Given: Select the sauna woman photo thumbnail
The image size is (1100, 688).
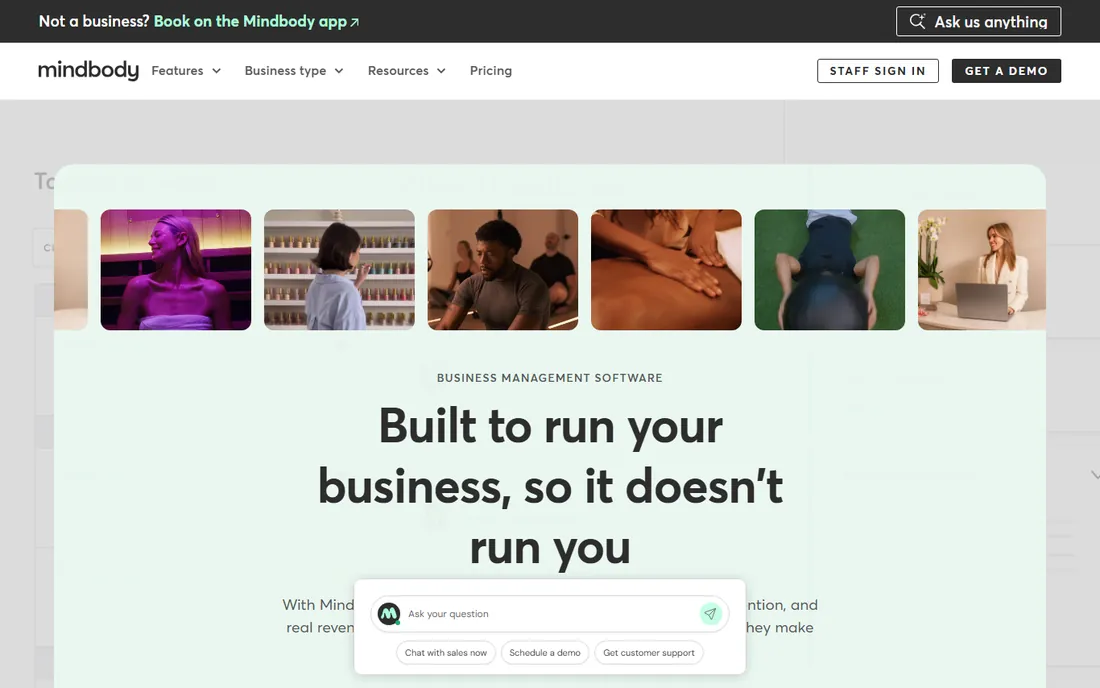Looking at the screenshot, I should [176, 269].
